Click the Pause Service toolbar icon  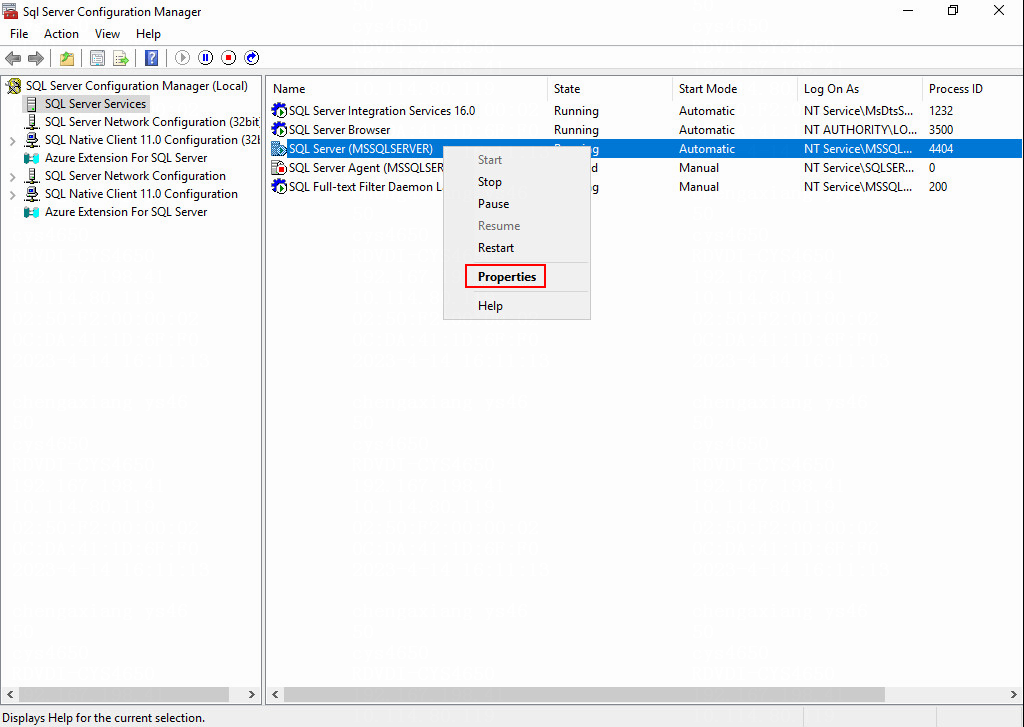pyautogui.click(x=206, y=58)
